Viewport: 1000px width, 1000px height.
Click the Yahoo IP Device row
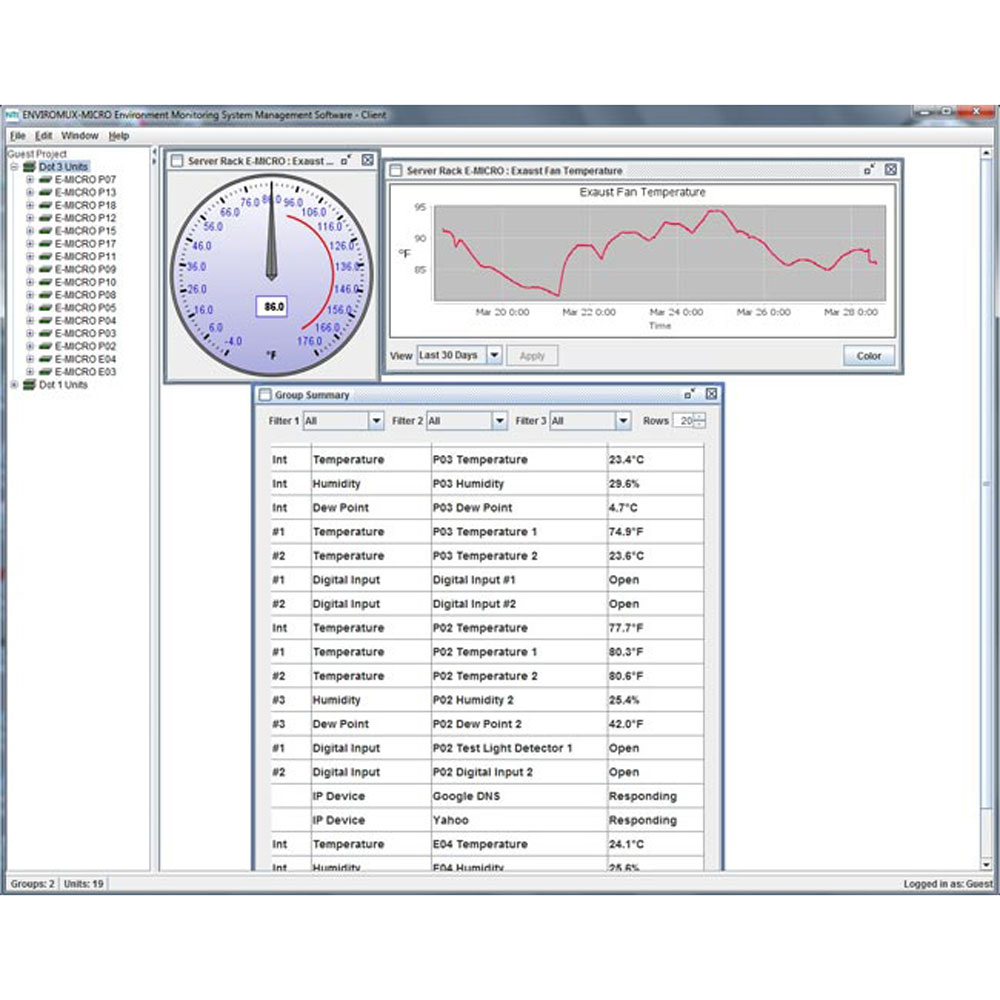coord(487,820)
